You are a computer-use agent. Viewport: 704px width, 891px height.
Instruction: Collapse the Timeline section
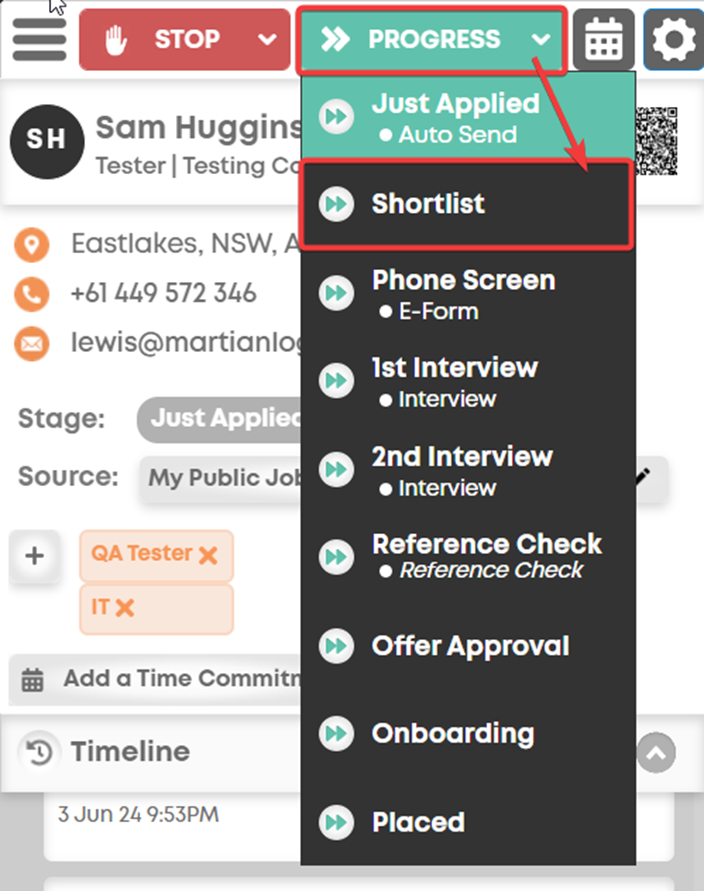[656, 753]
